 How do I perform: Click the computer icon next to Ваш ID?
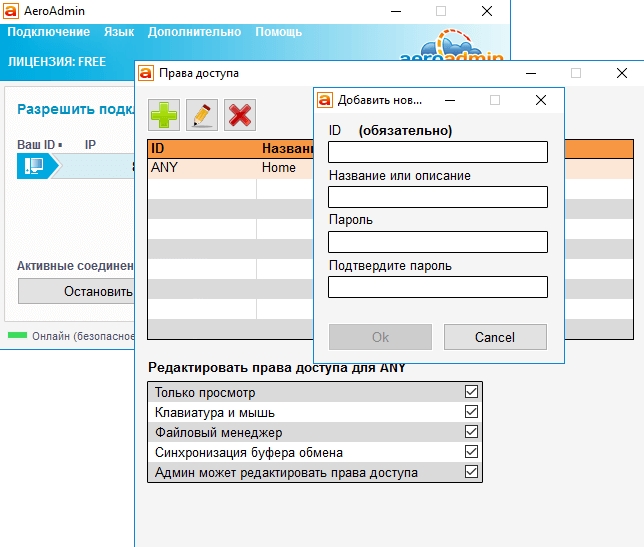(x=32, y=166)
